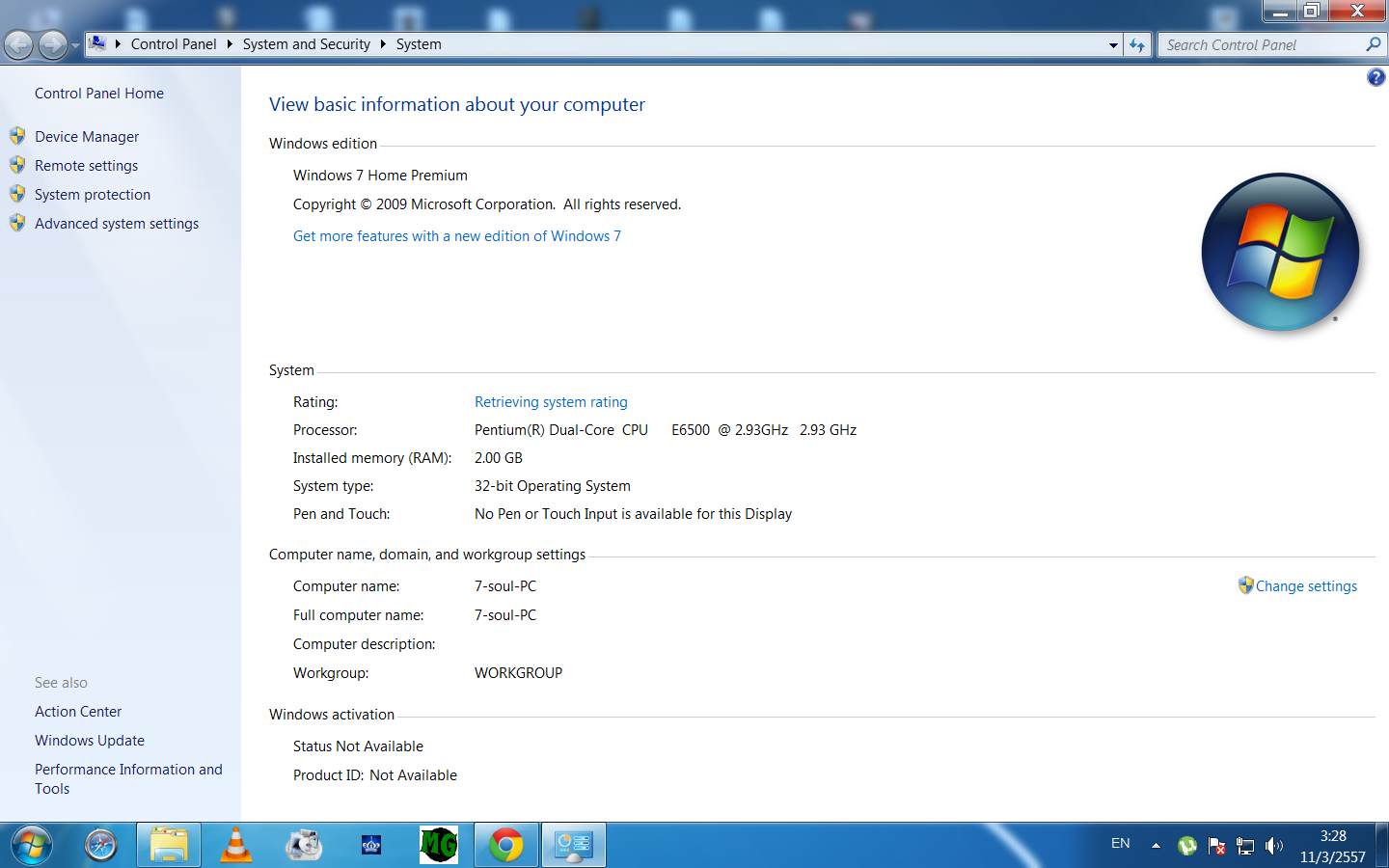Open Device Manager from the sidebar
This screenshot has width=1389, height=868.
87,137
